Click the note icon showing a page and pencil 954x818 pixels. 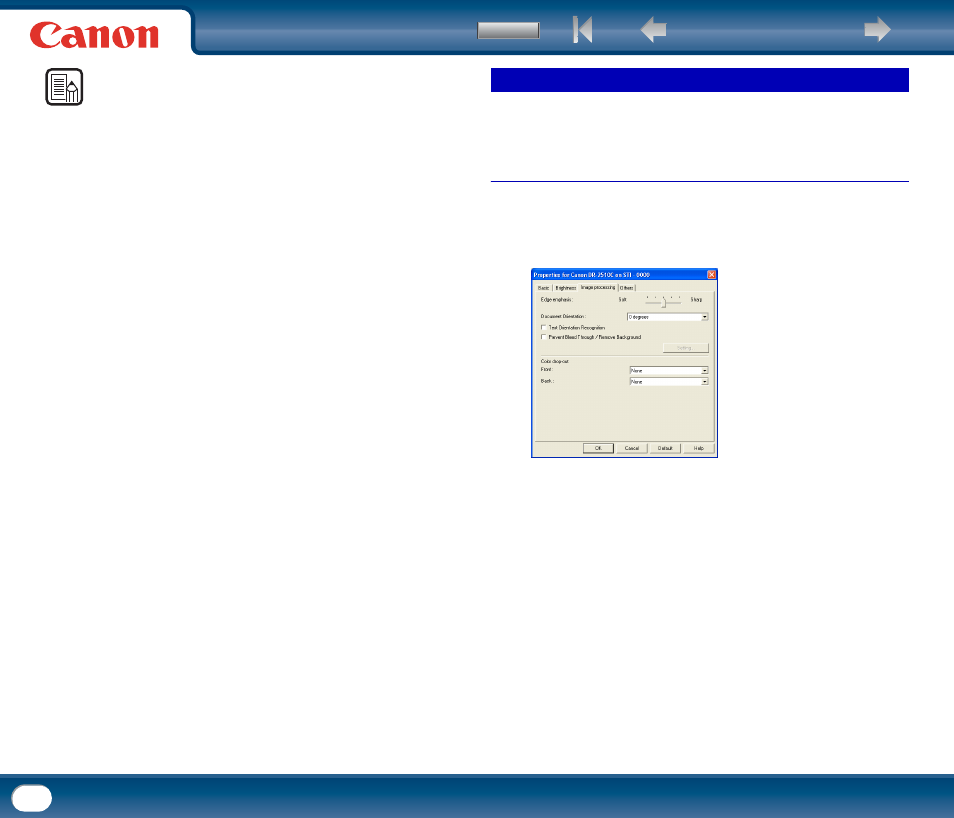64,87
